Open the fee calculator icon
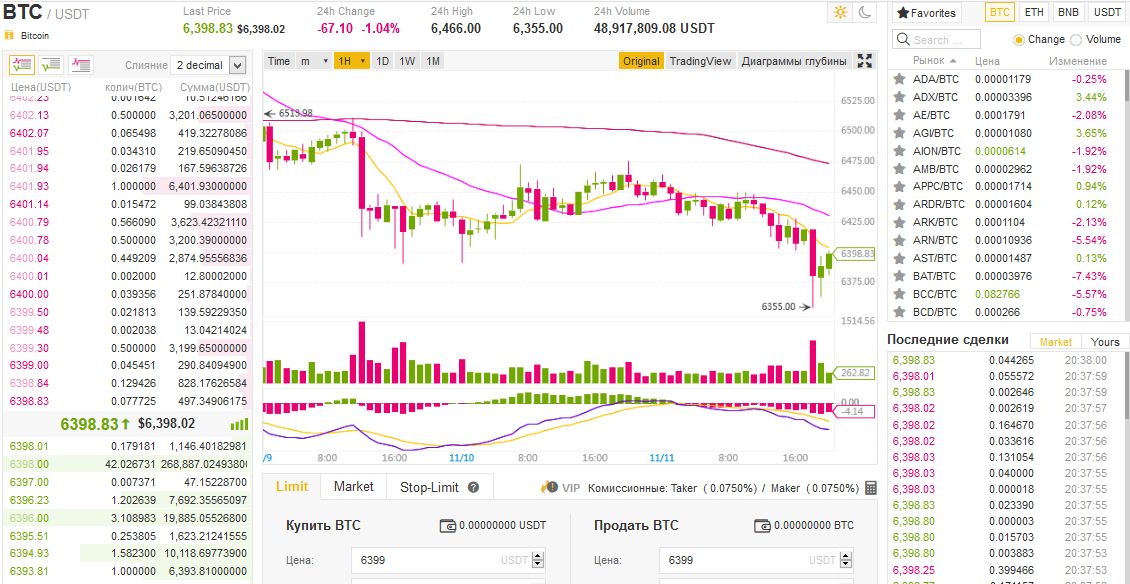1130x584 pixels. pyautogui.click(x=871, y=488)
